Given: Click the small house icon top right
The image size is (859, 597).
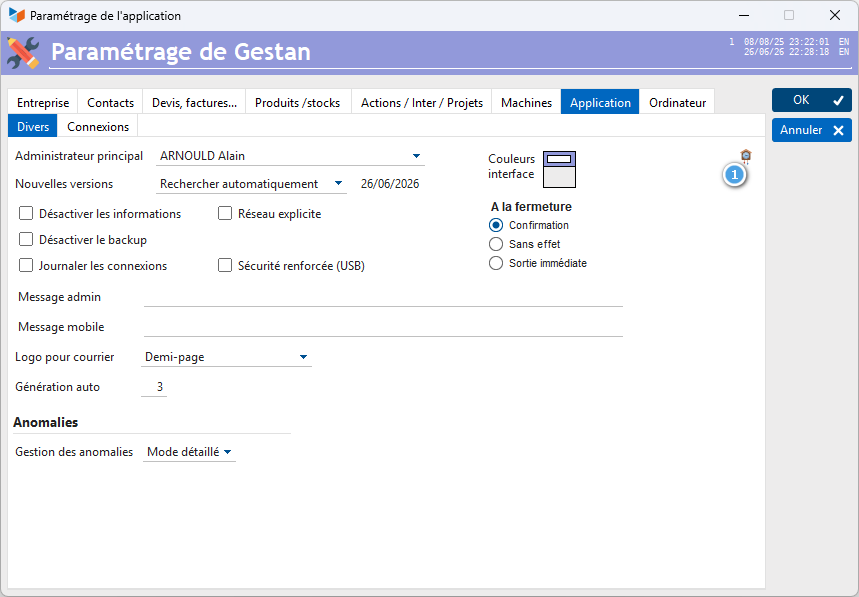Looking at the screenshot, I should click(x=746, y=156).
